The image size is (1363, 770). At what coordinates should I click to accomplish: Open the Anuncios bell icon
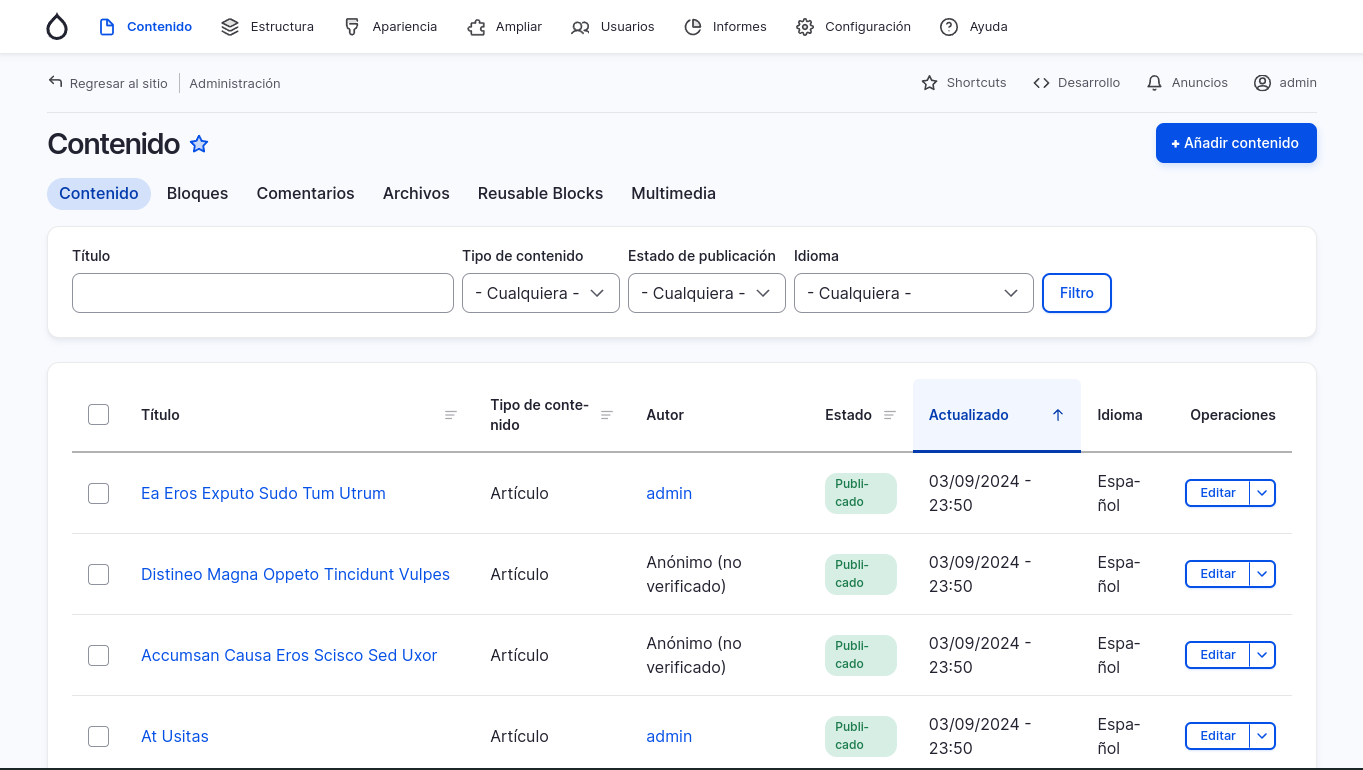[x=1155, y=83]
